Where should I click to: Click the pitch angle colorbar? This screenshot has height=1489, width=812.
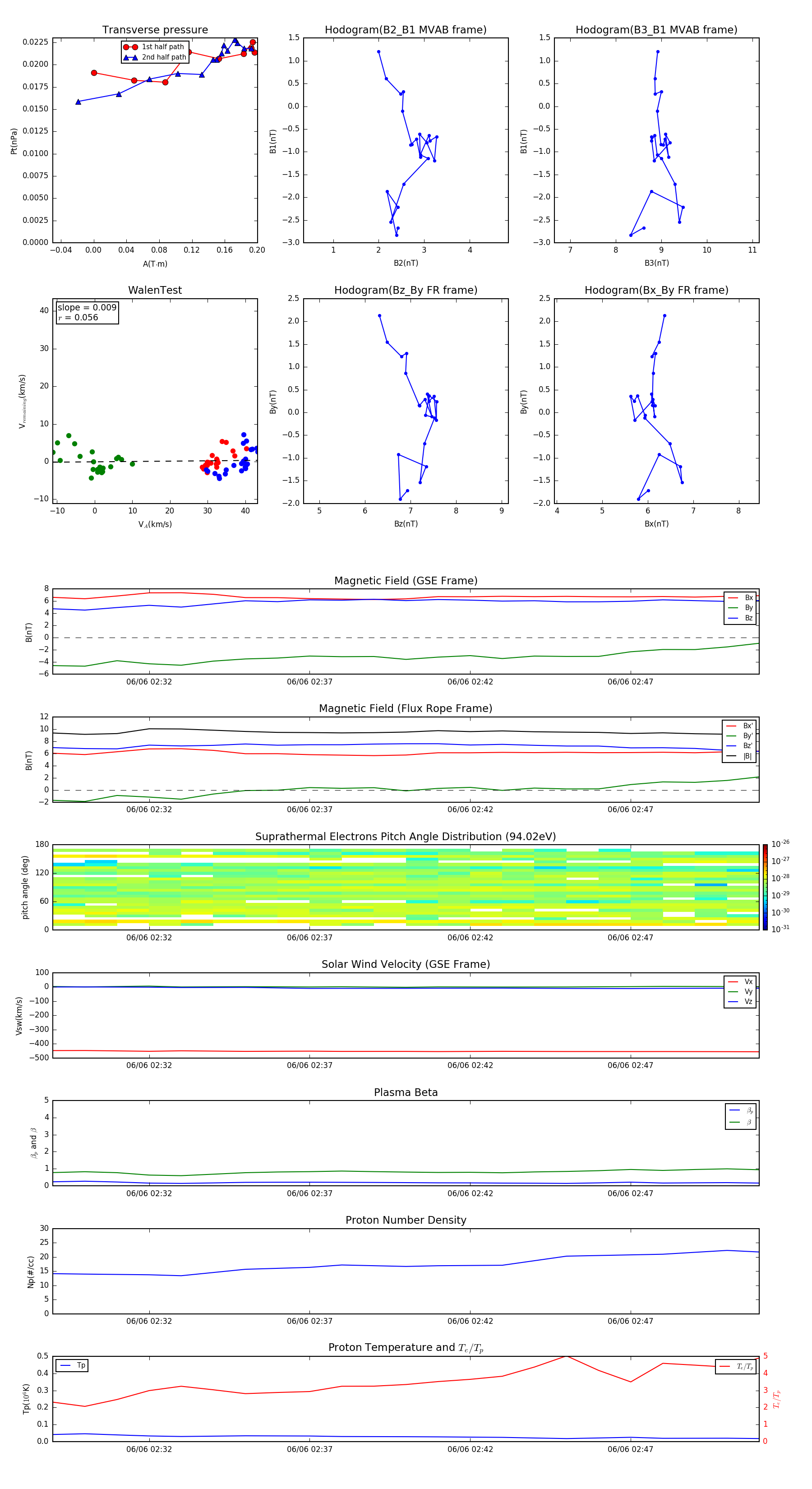click(765, 888)
